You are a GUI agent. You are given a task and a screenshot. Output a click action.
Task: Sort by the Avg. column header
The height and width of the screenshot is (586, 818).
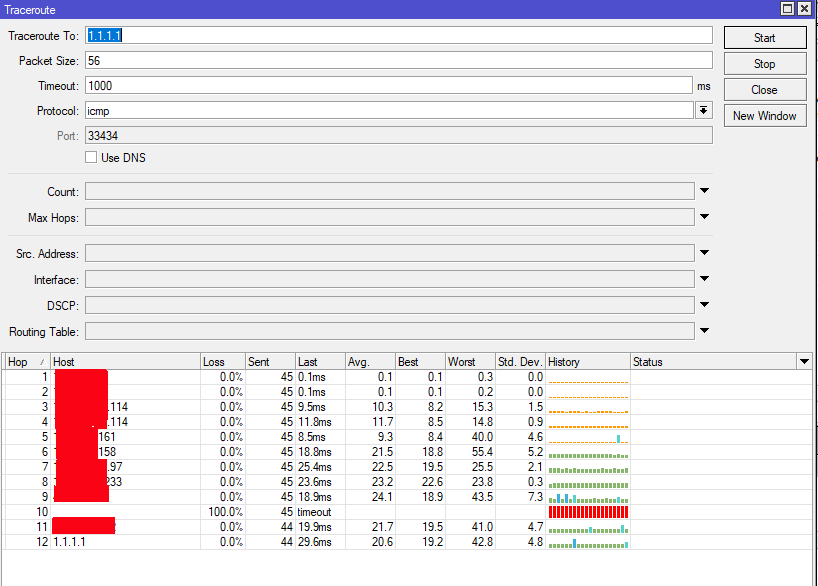click(370, 362)
